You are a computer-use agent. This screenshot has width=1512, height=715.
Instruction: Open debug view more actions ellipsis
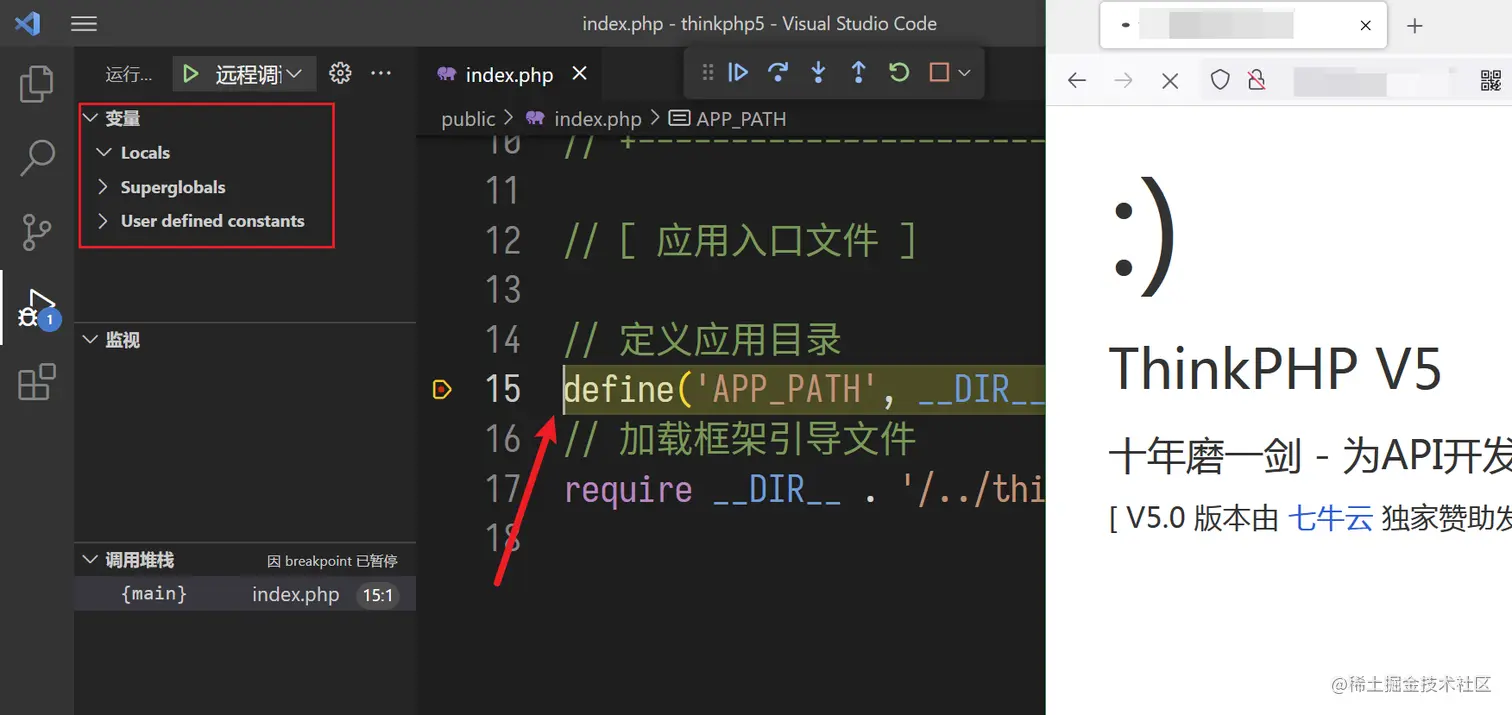coord(381,73)
